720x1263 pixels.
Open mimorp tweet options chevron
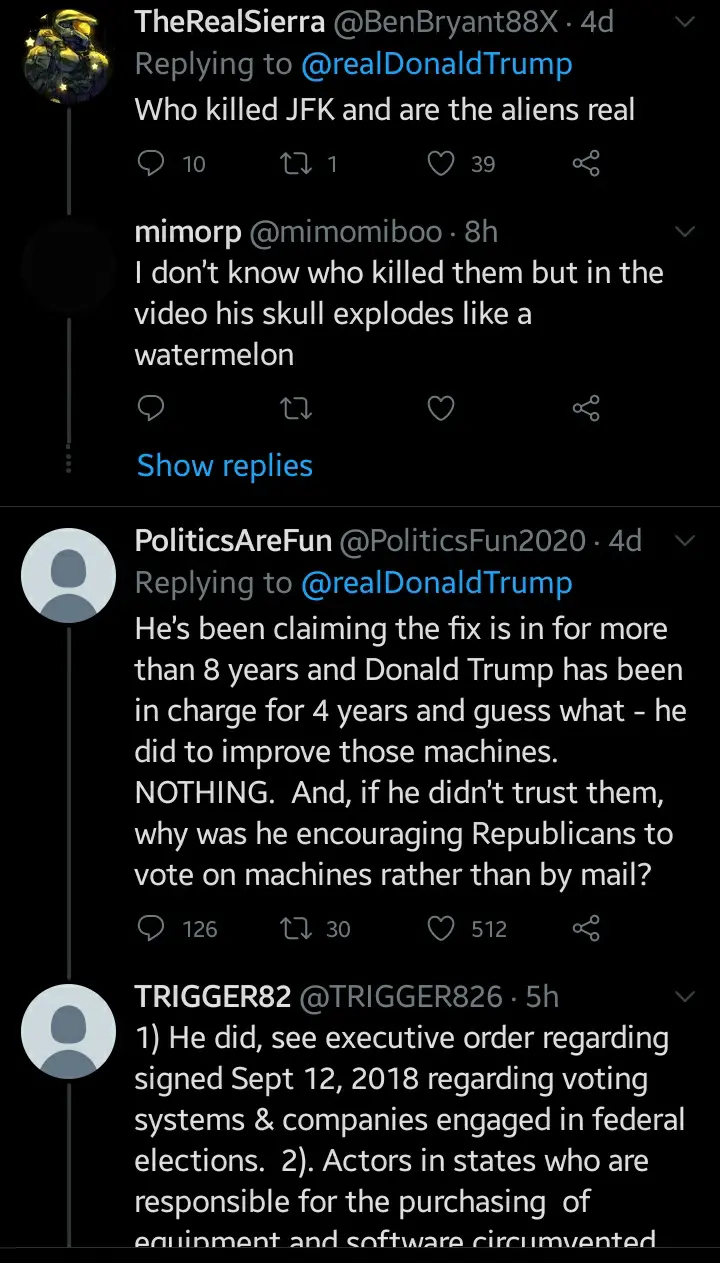click(x=685, y=232)
